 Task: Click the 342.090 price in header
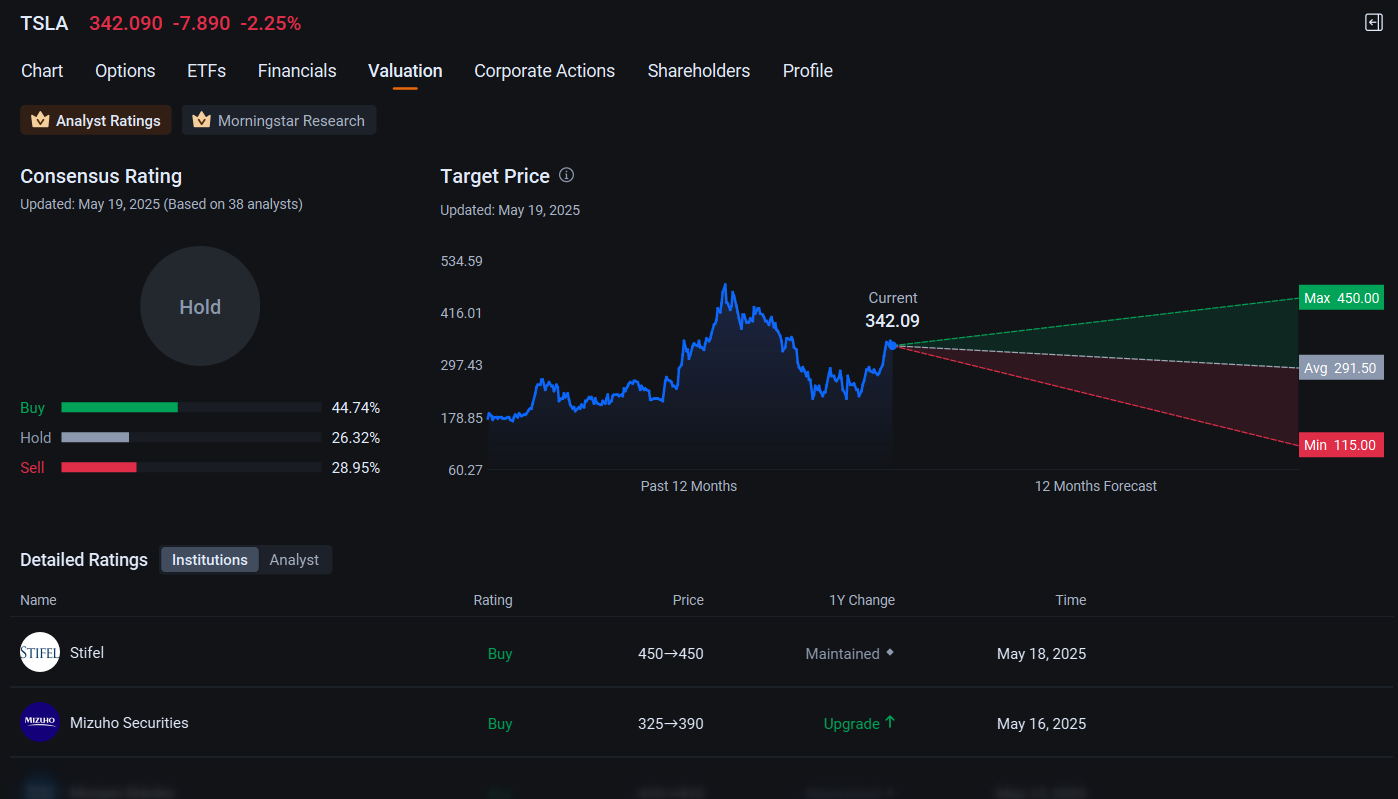(x=126, y=23)
